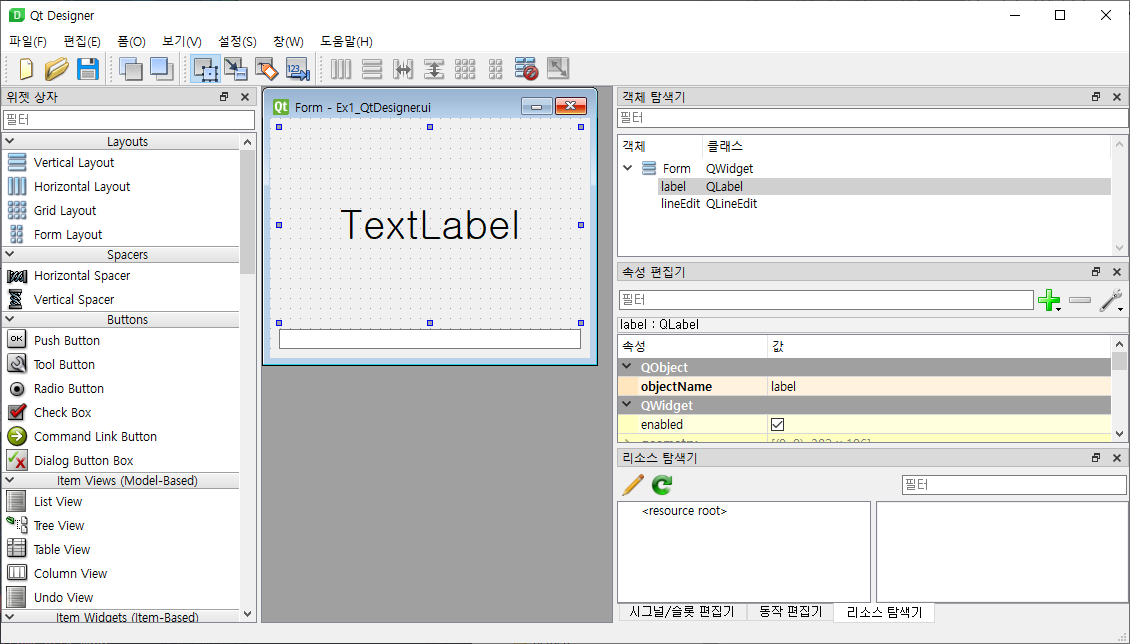Click the Property Editor filter field

(826, 300)
